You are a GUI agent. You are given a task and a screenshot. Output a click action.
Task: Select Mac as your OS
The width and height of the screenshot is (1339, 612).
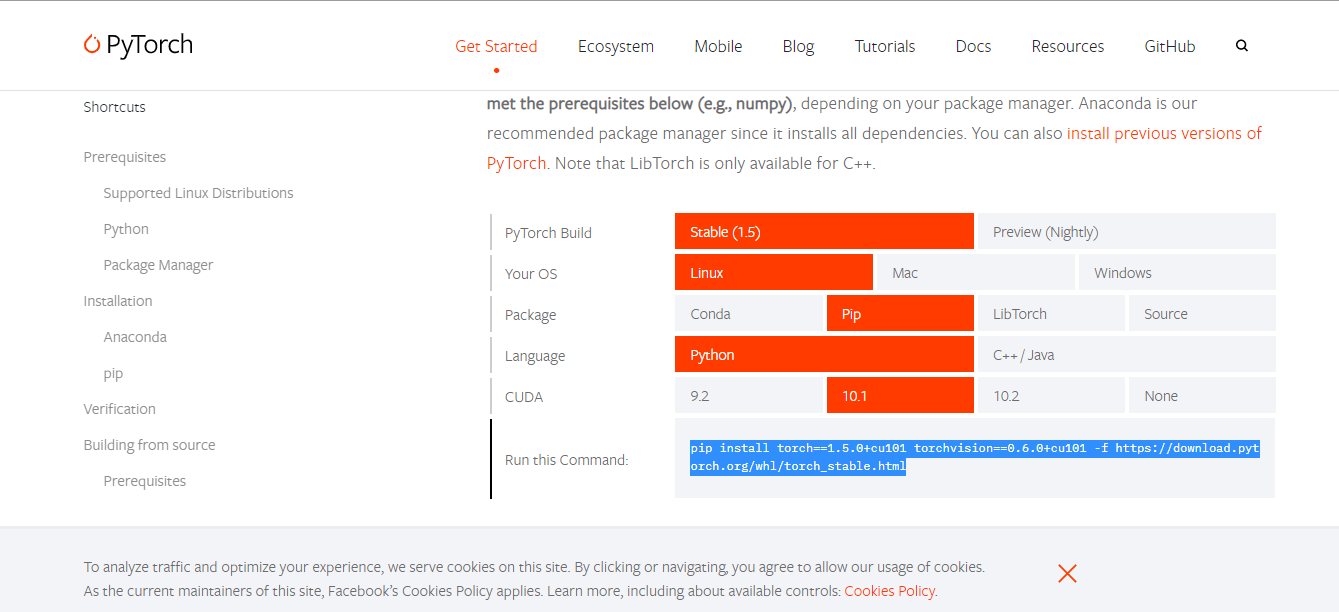(975, 272)
